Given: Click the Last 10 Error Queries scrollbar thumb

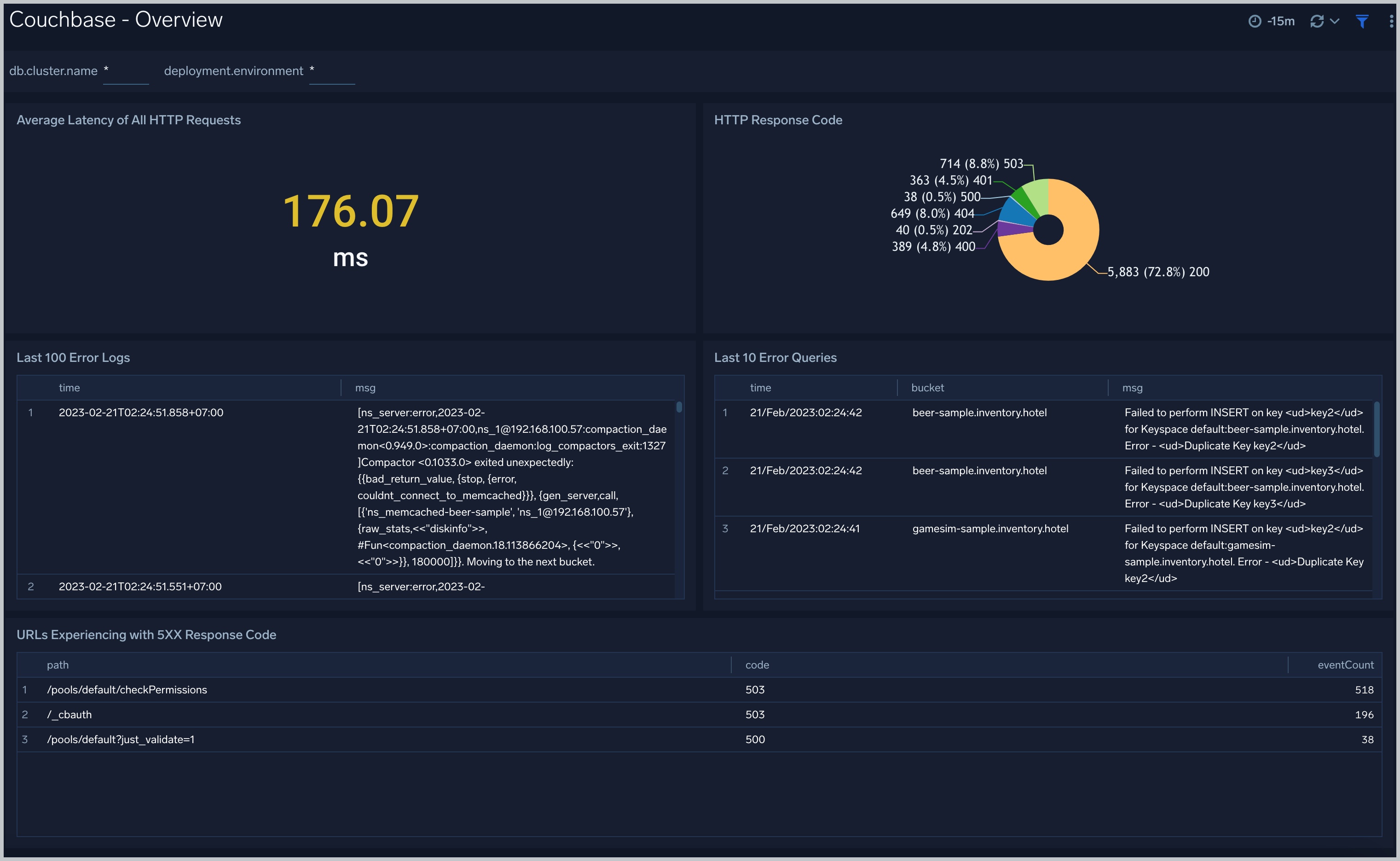Looking at the screenshot, I should (1377, 430).
